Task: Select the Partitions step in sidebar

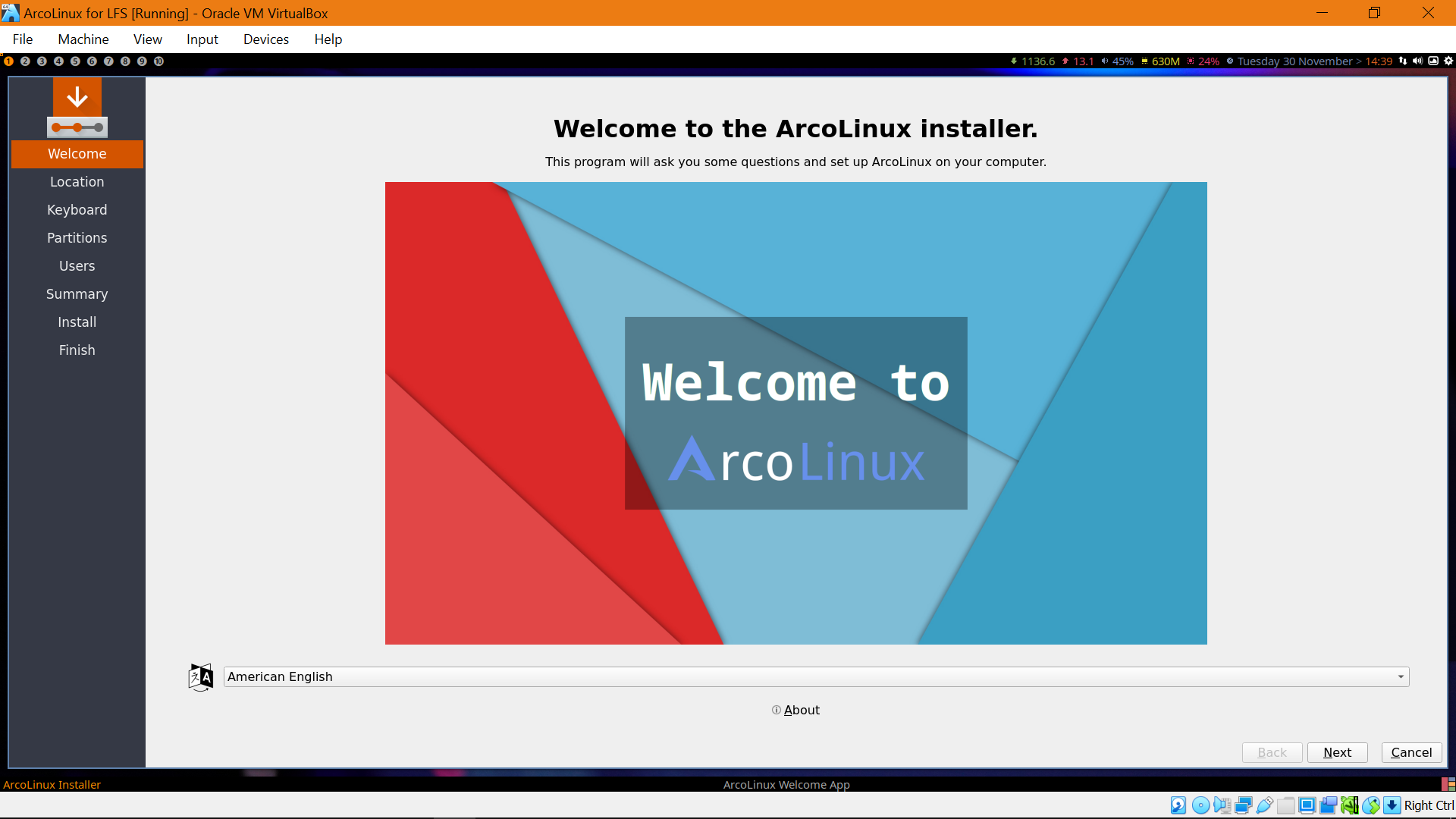Action: (77, 238)
